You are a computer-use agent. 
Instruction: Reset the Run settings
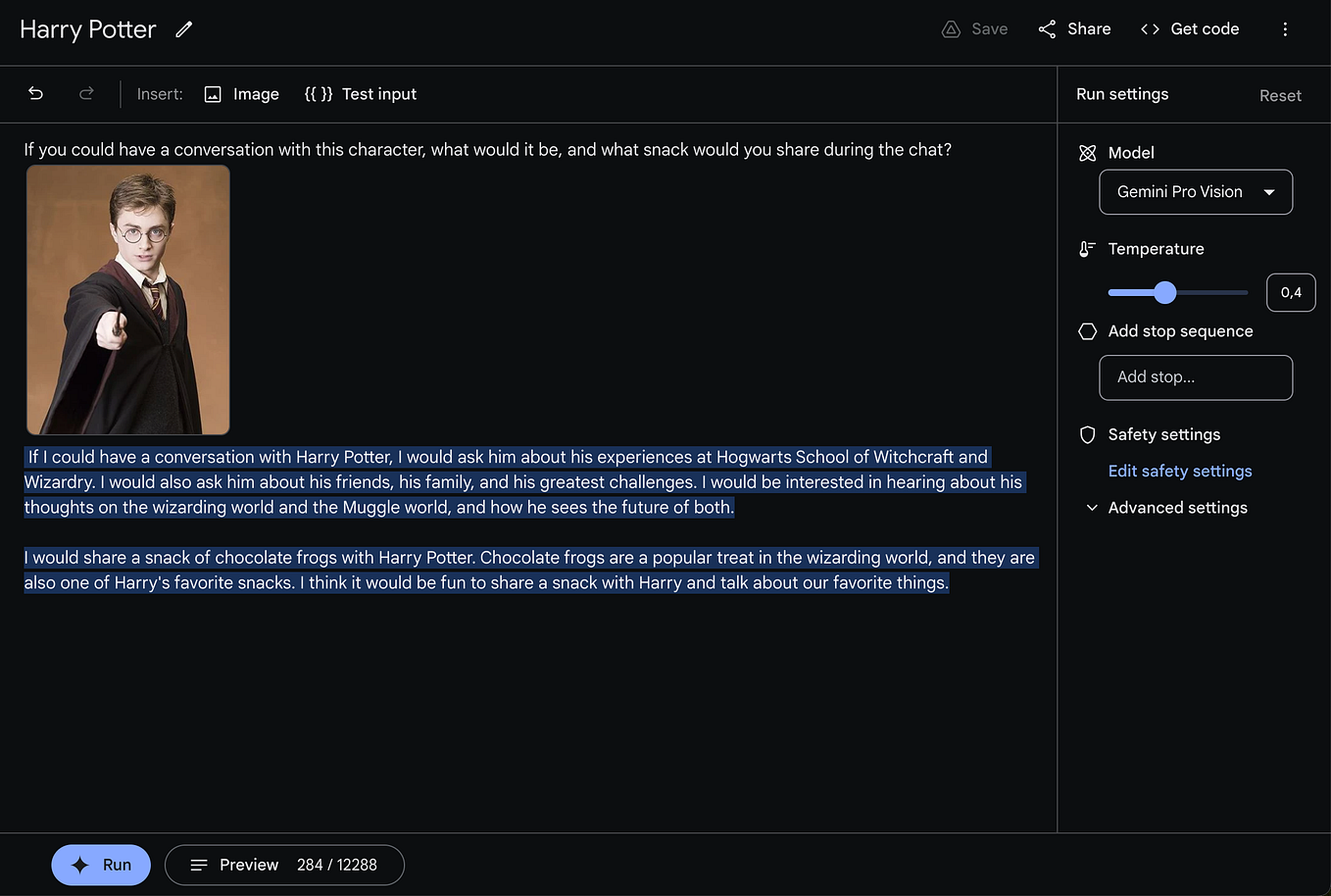(x=1280, y=95)
